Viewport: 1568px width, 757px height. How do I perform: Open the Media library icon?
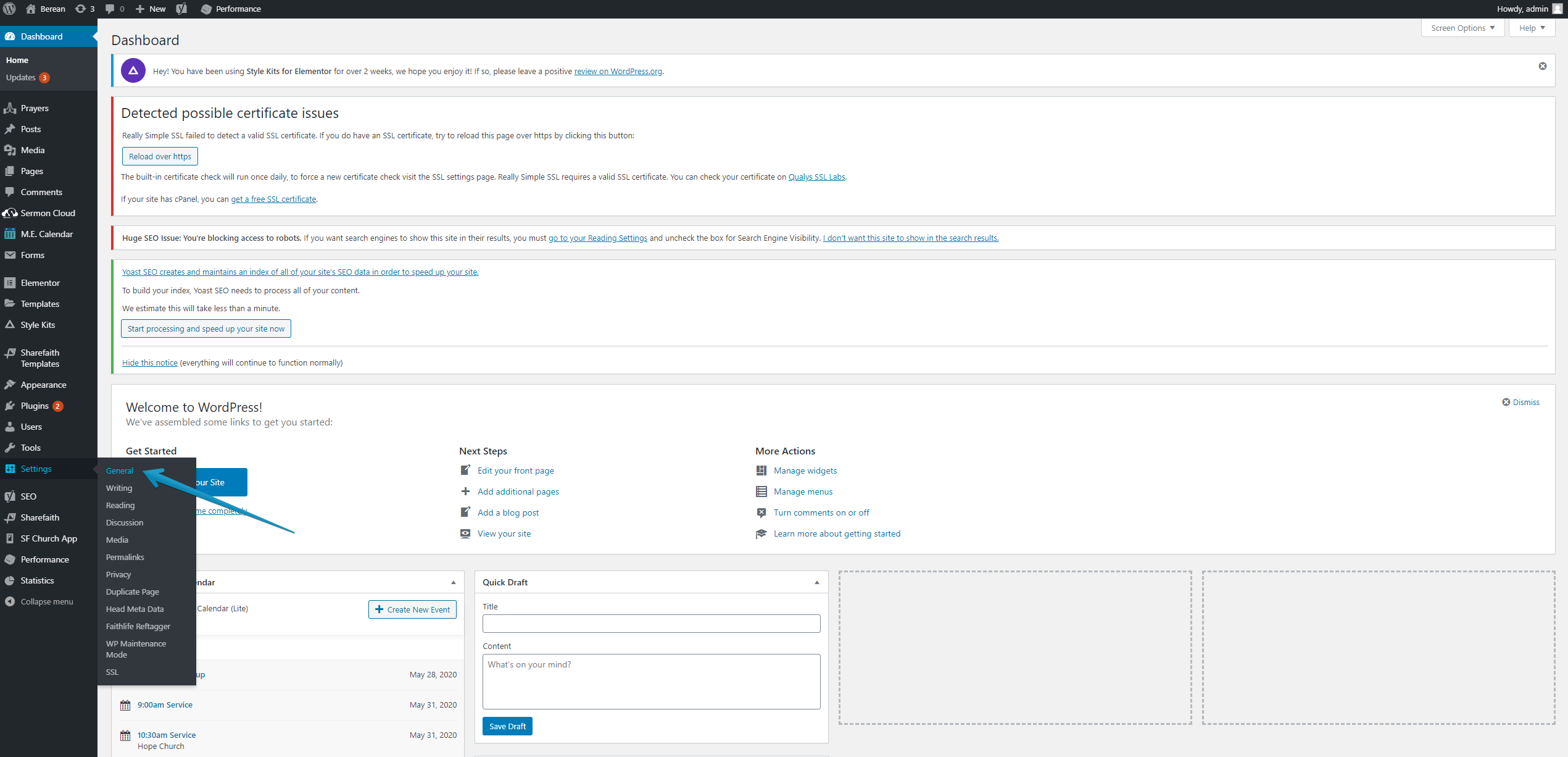pyautogui.click(x=10, y=150)
